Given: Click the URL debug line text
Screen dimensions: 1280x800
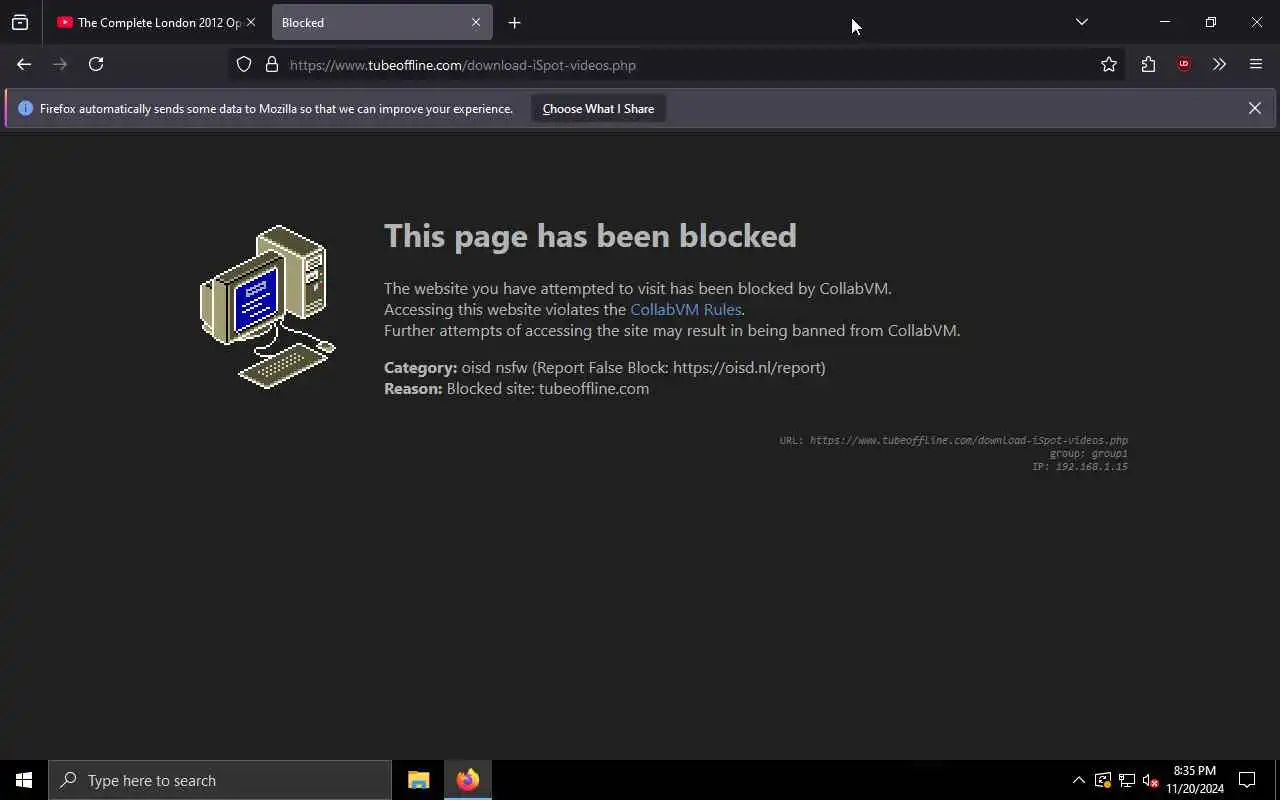Looking at the screenshot, I should [x=953, y=440].
